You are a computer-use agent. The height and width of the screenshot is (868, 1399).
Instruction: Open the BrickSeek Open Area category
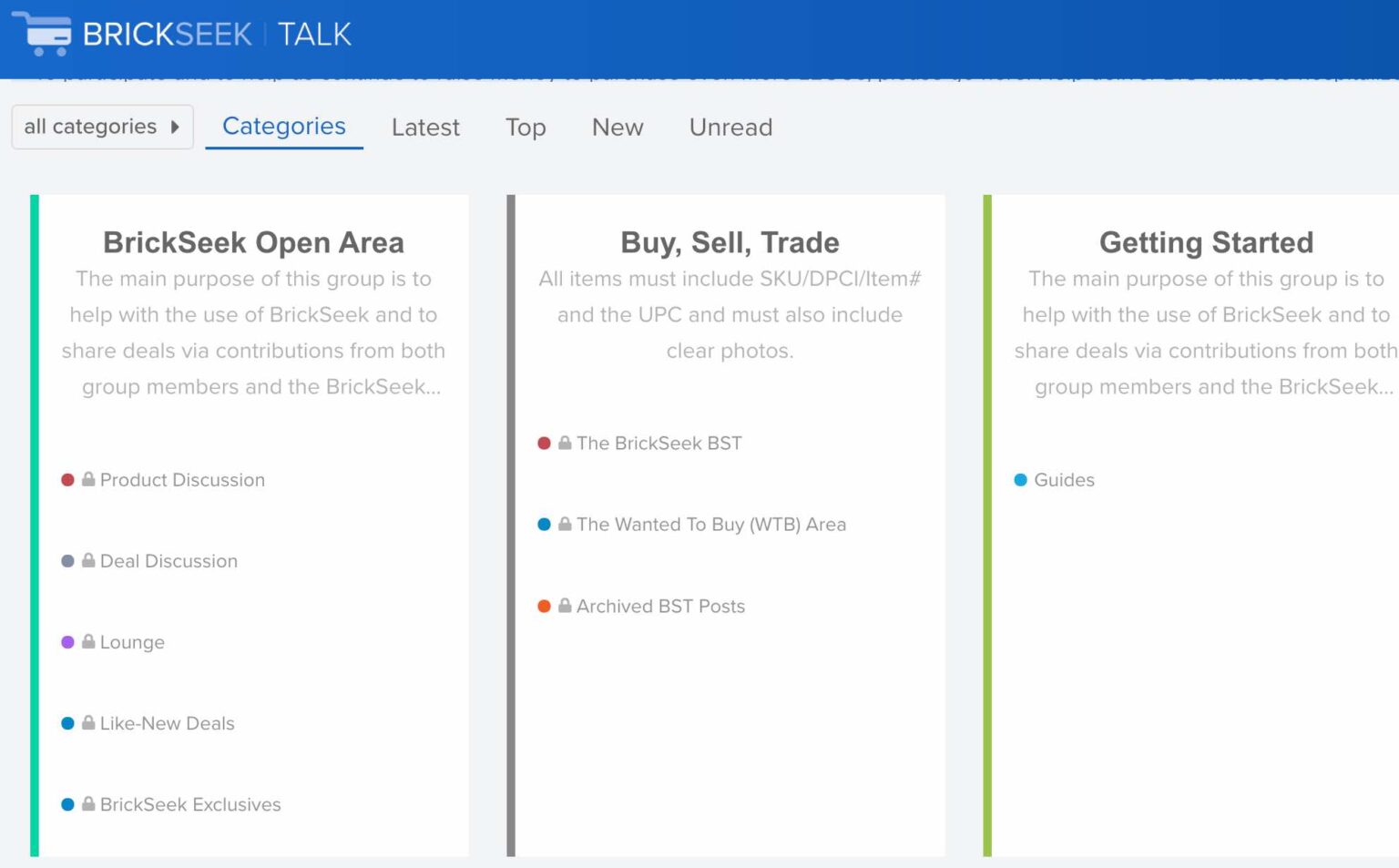[x=252, y=242]
